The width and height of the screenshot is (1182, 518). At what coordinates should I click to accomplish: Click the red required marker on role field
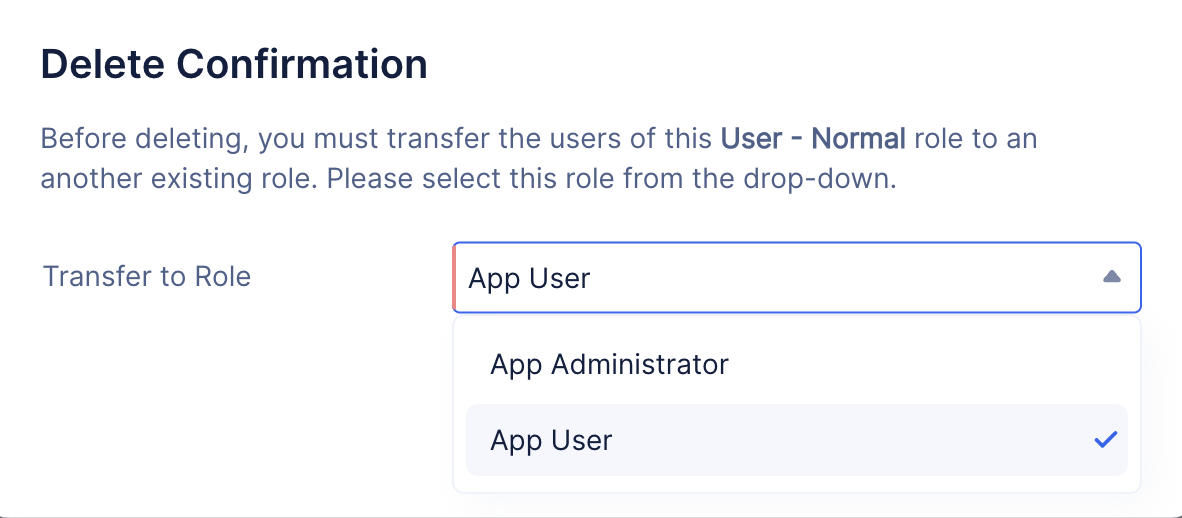tap(454, 277)
